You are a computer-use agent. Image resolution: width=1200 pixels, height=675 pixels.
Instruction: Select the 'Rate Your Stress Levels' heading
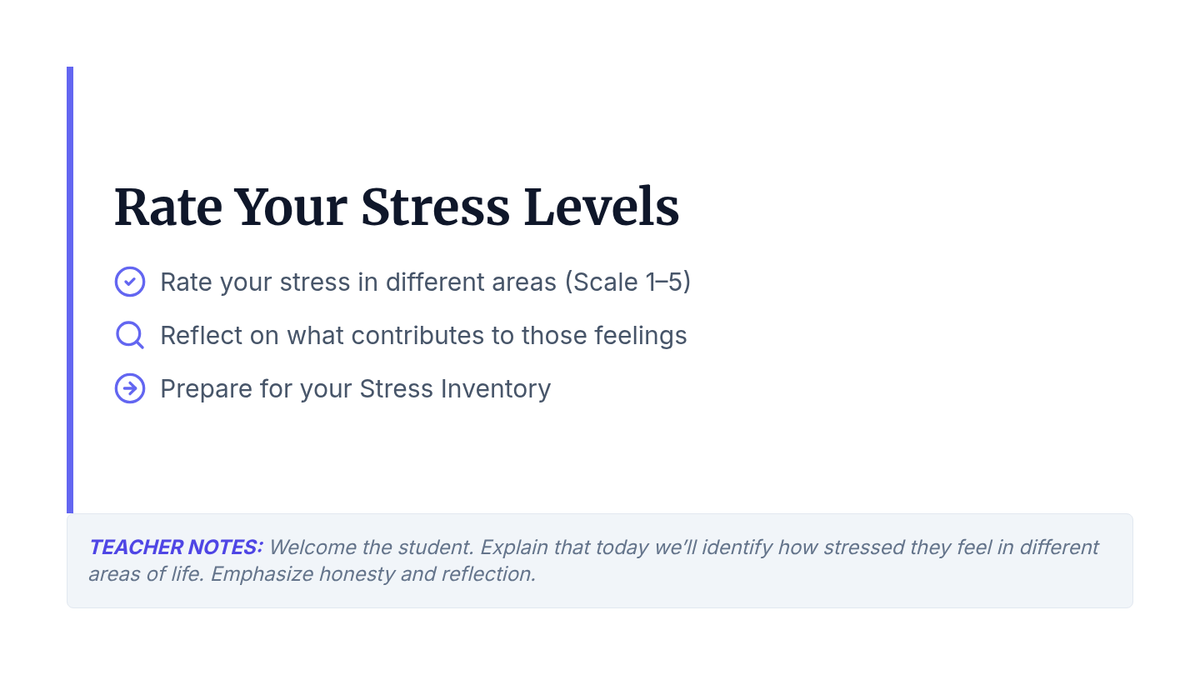coord(397,208)
